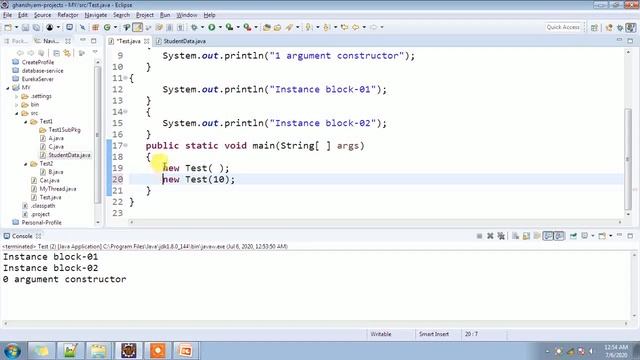Image resolution: width=640 pixels, height=360 pixels.
Task: Toggle fold marker at line 17
Action: point(126,145)
